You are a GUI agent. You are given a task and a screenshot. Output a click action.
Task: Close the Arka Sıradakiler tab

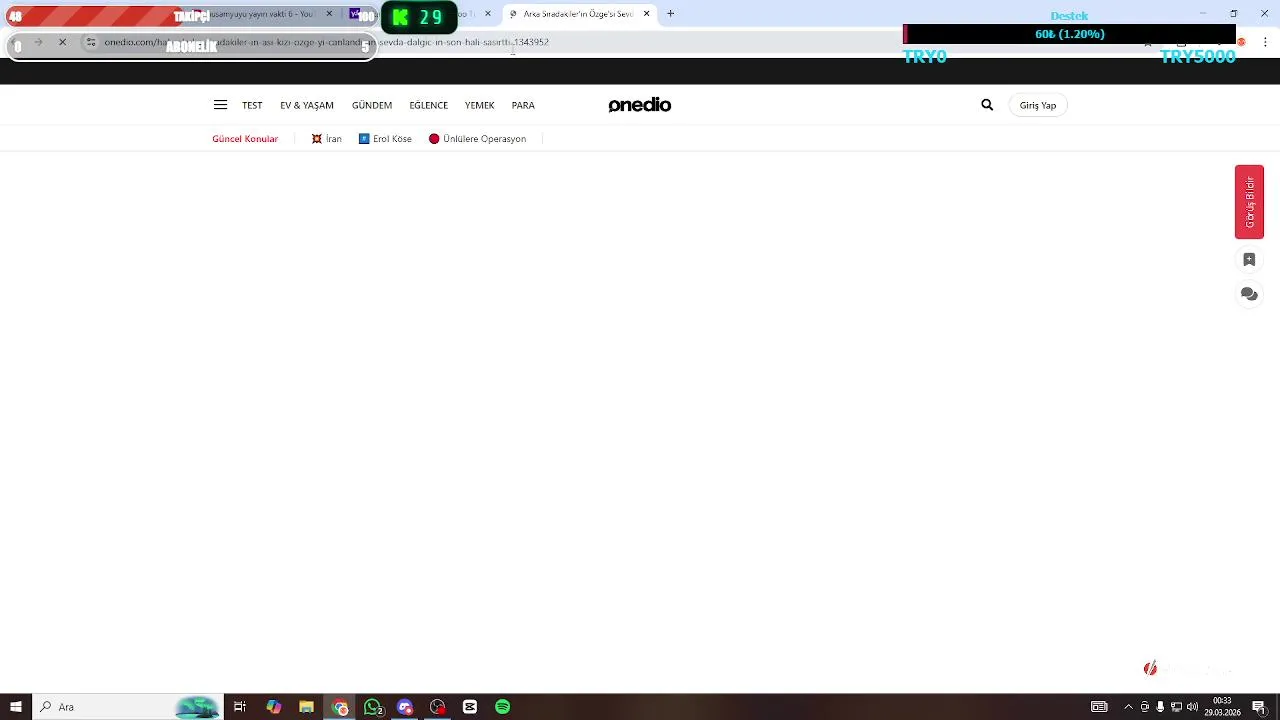click(x=647, y=14)
